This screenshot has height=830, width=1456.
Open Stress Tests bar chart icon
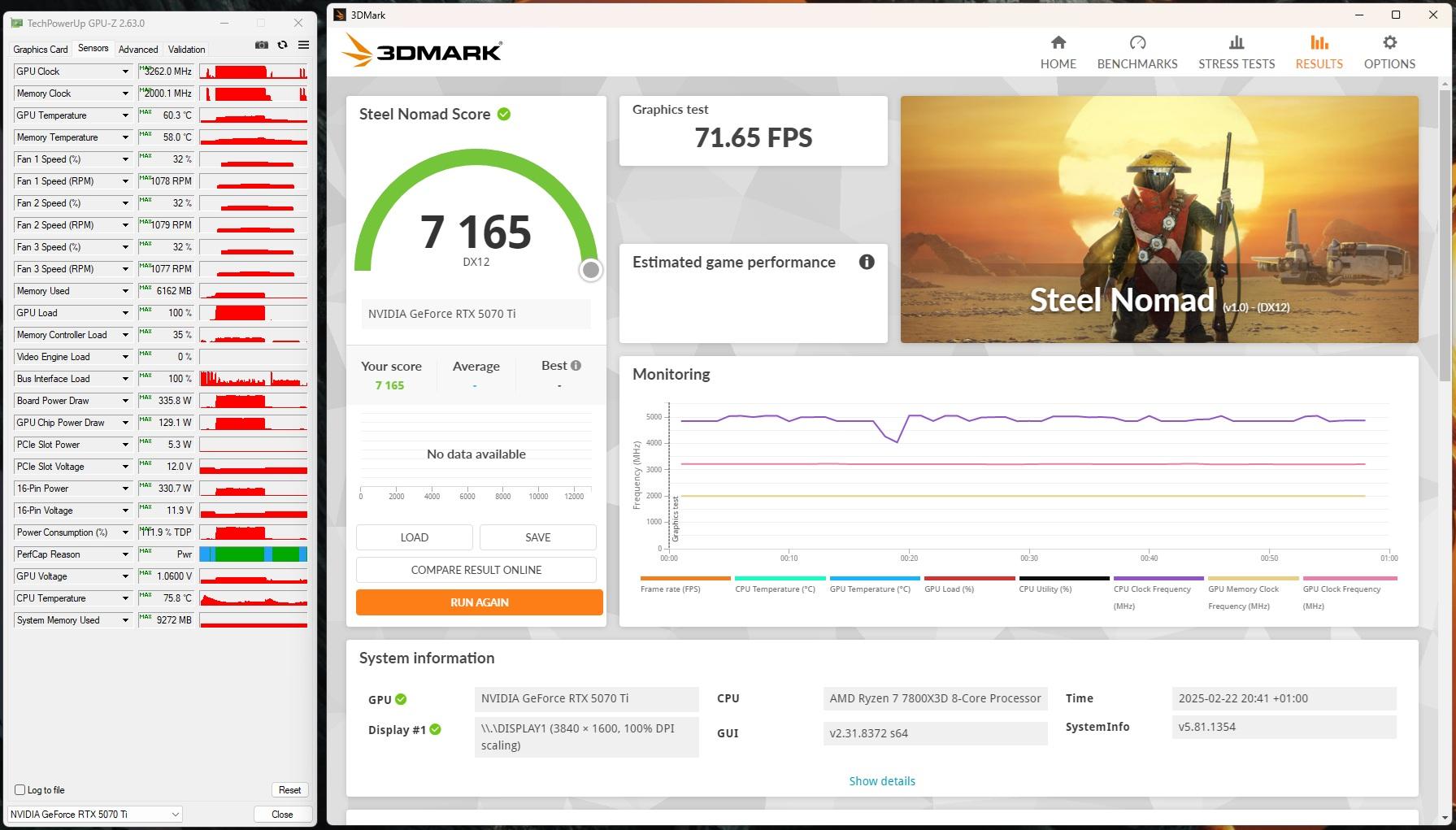coord(1236,43)
